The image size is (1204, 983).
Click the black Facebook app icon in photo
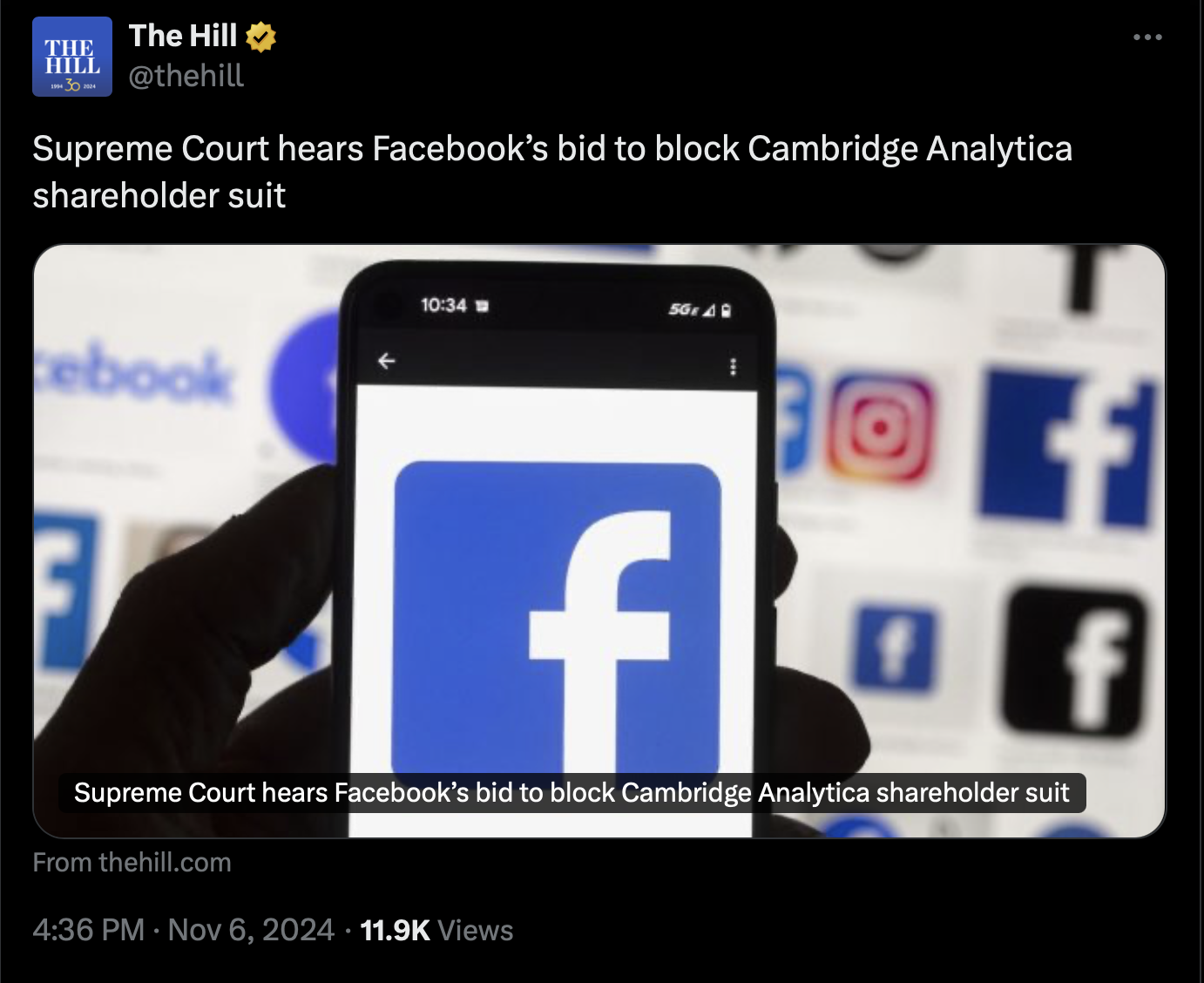pyautogui.click(x=1076, y=661)
